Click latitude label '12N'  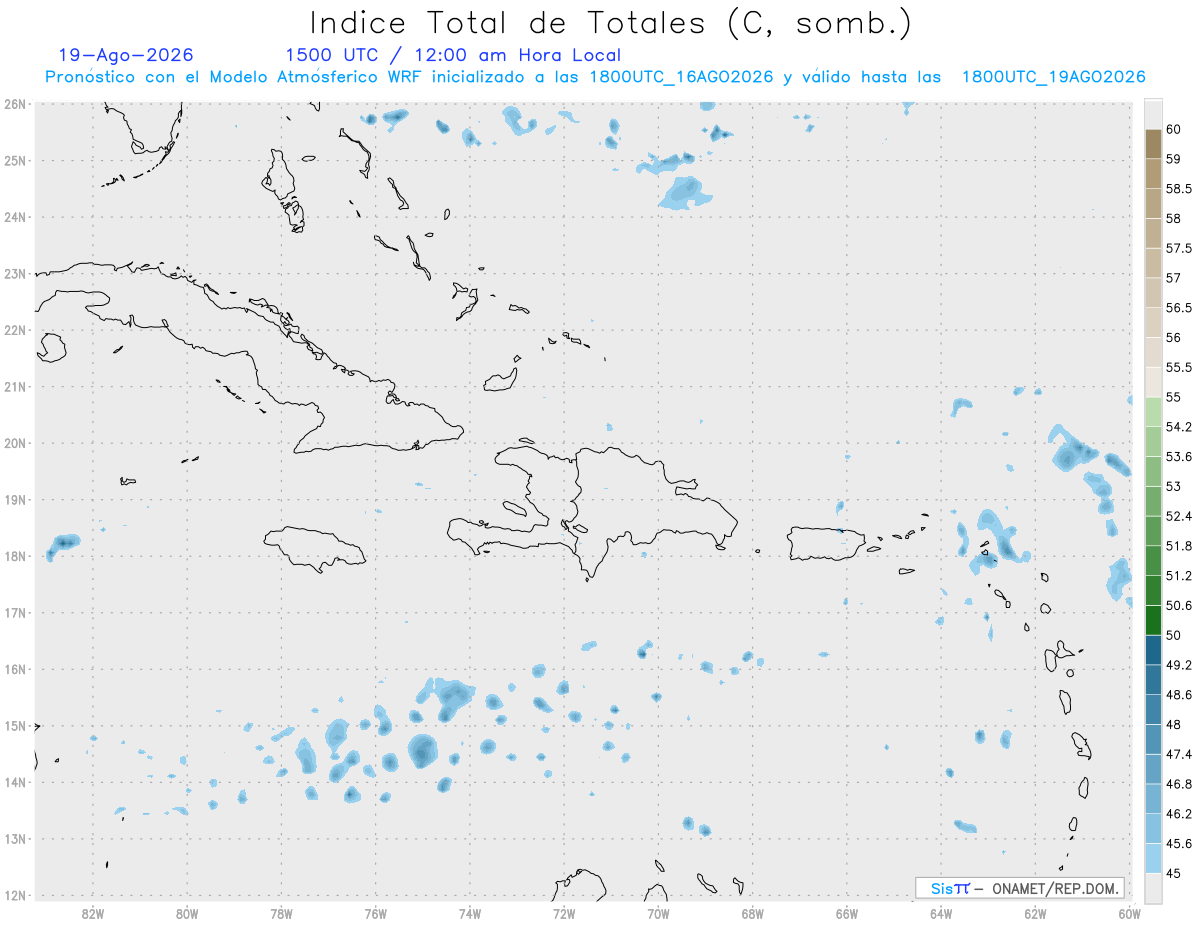pyautogui.click(x=15, y=895)
